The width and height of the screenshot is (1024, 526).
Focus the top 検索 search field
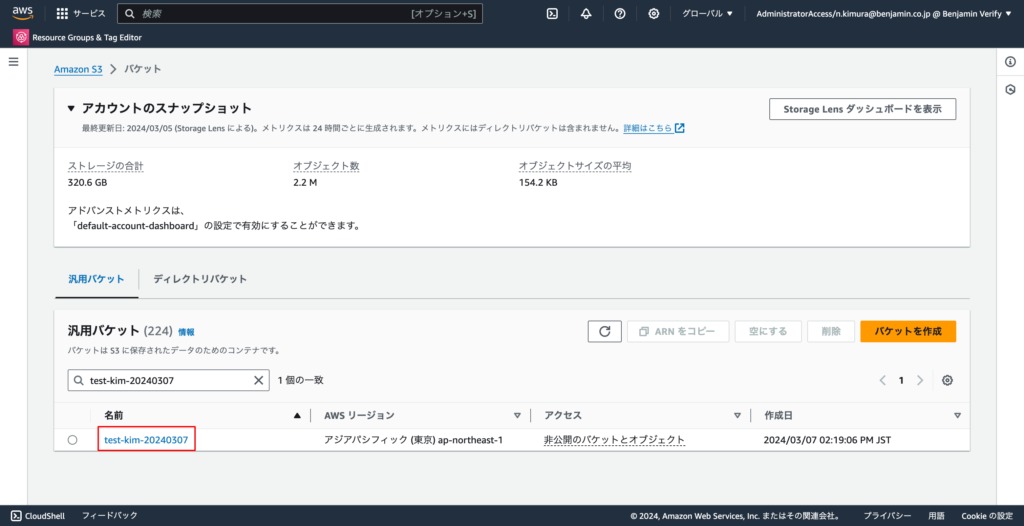click(300, 13)
